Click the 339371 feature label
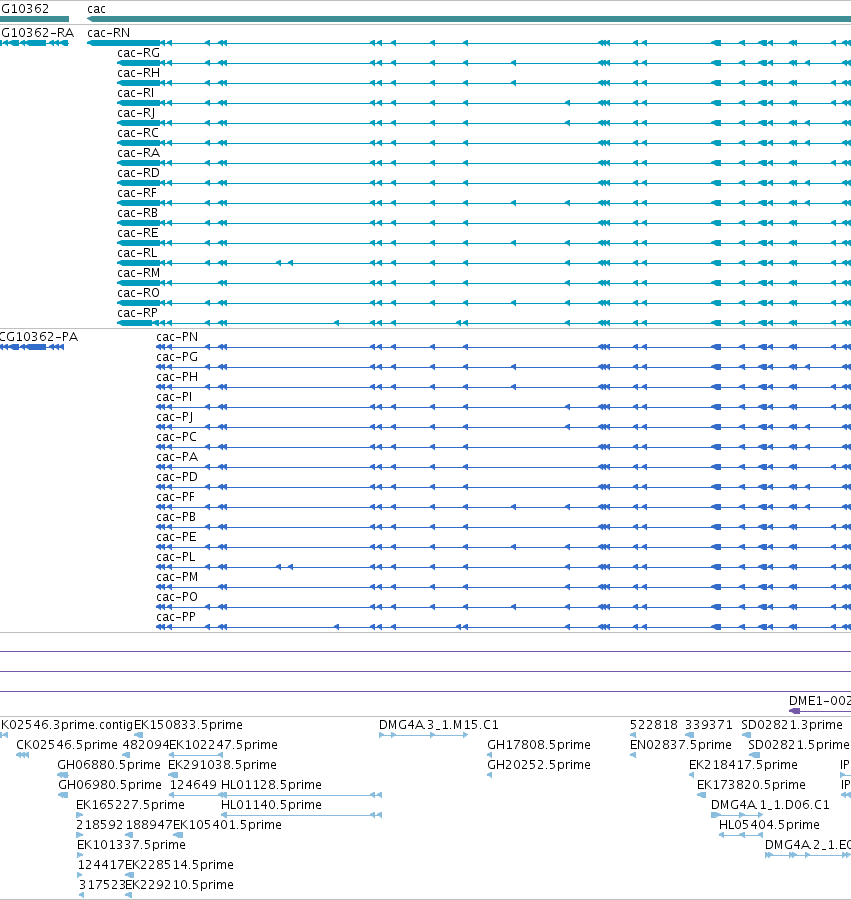 pyautogui.click(x=709, y=725)
